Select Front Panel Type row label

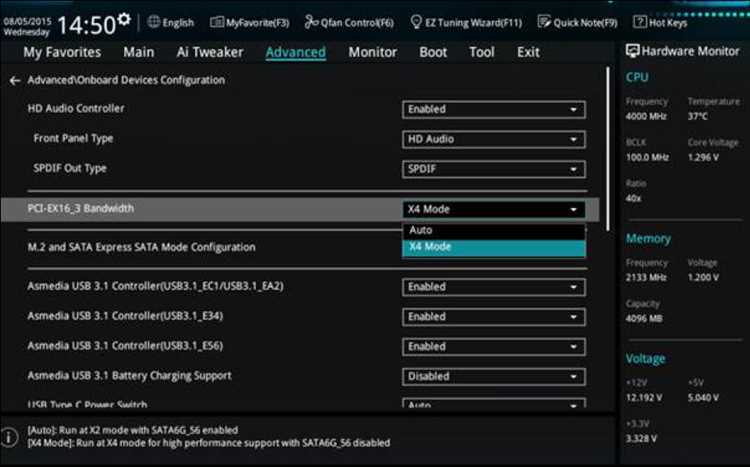click(73, 139)
